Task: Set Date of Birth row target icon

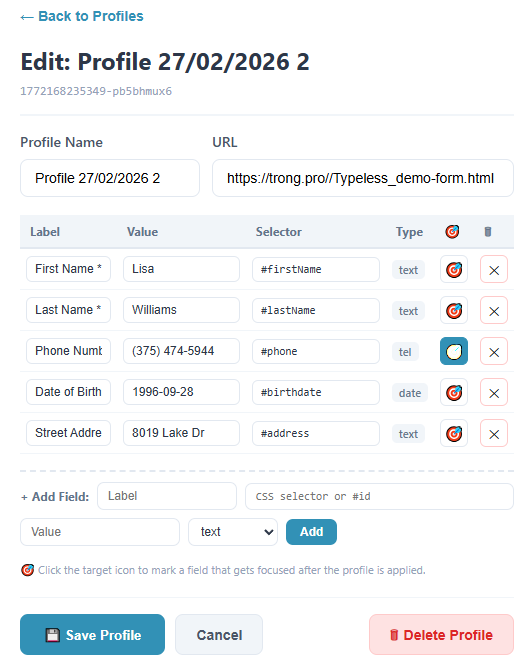Action: coord(454,392)
